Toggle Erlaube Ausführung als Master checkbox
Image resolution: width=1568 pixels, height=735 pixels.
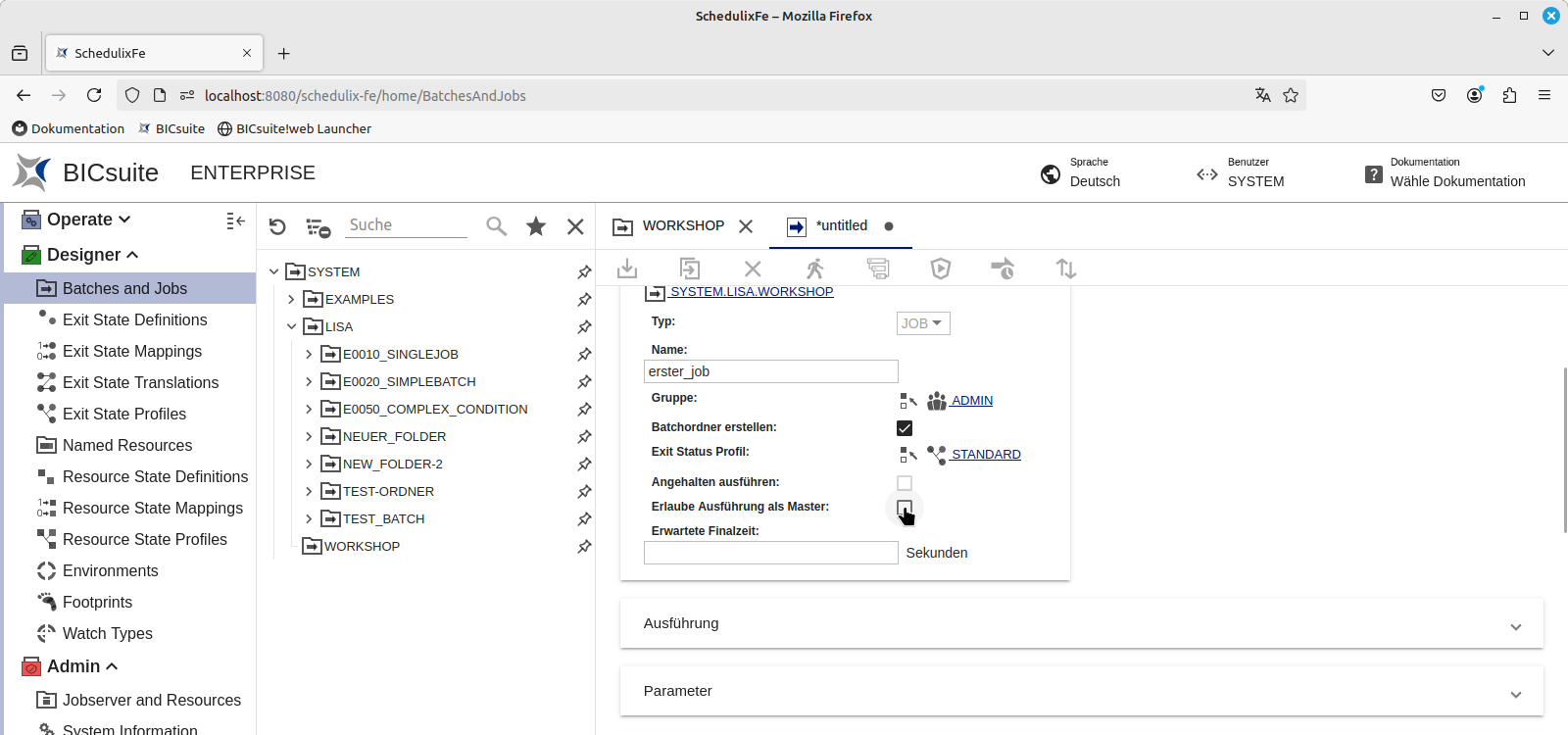pyautogui.click(x=905, y=508)
